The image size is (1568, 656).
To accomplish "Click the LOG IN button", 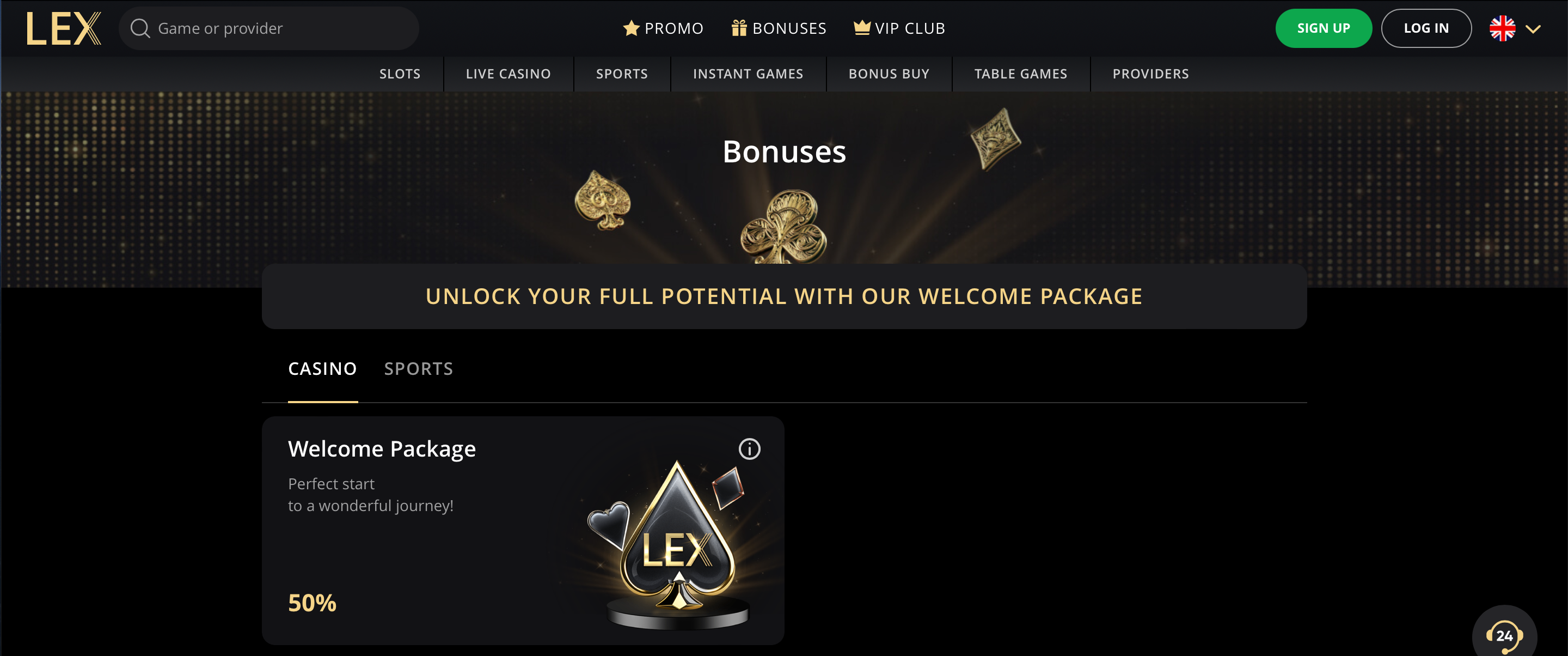I will coord(1425,29).
